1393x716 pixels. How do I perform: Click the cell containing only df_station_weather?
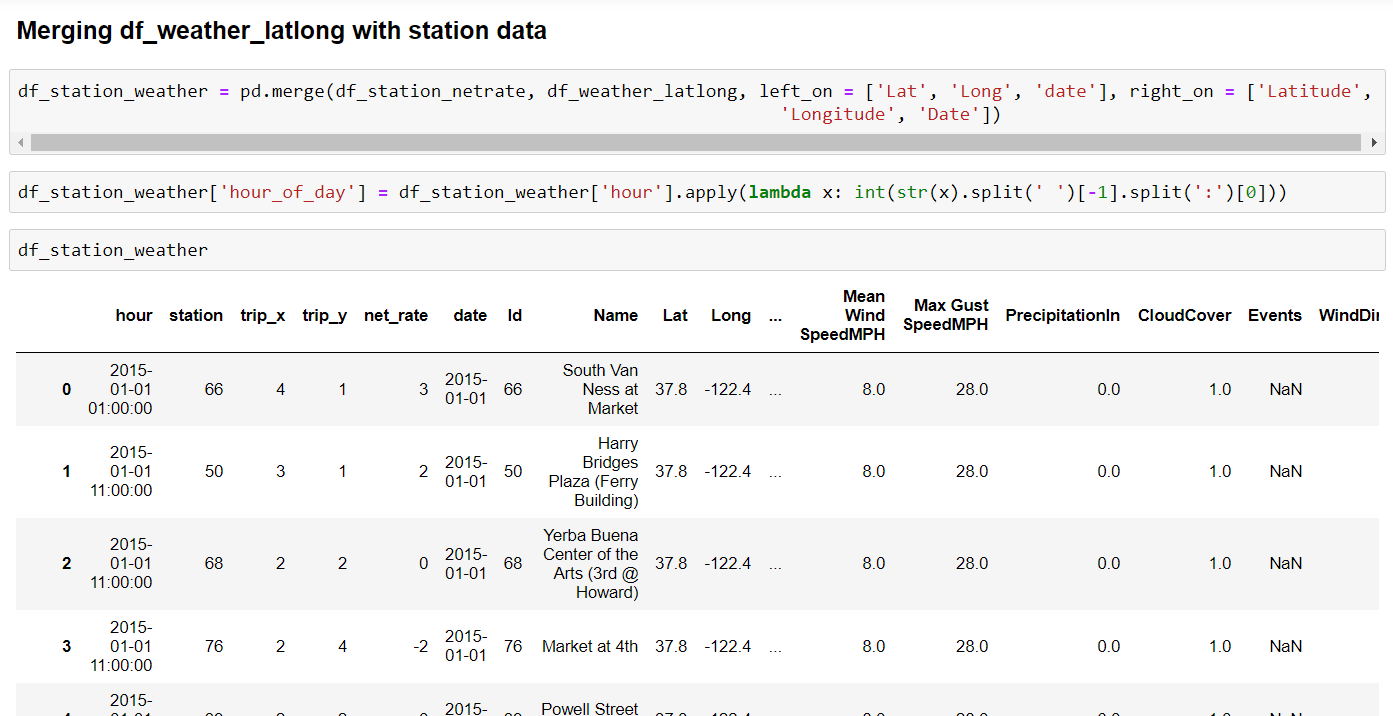[x=697, y=250]
